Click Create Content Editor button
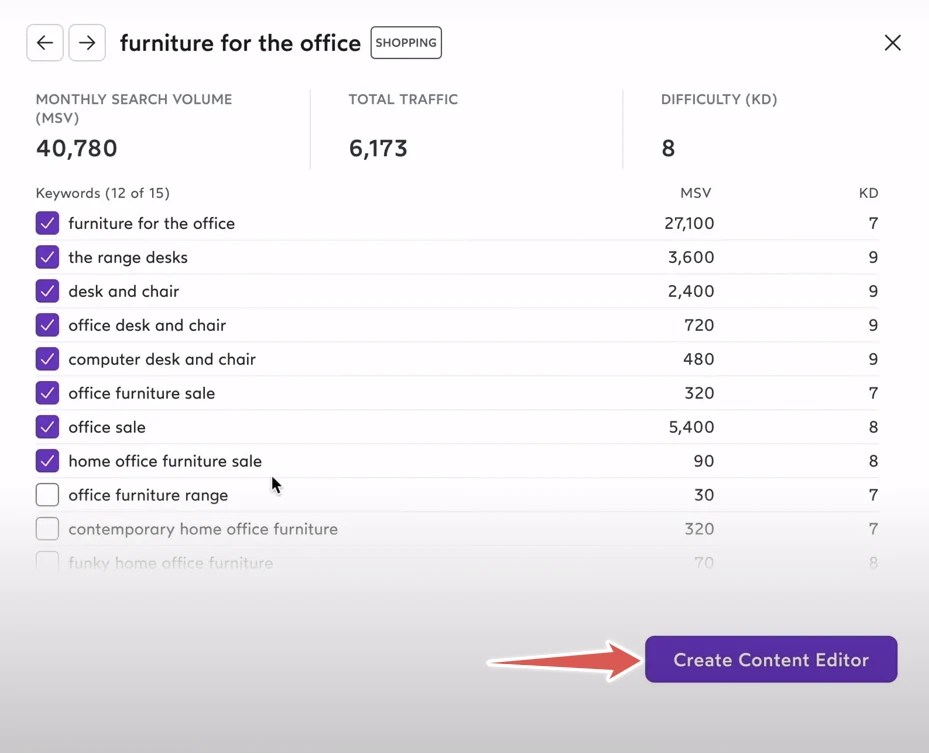This screenshot has width=929, height=753. pos(771,659)
